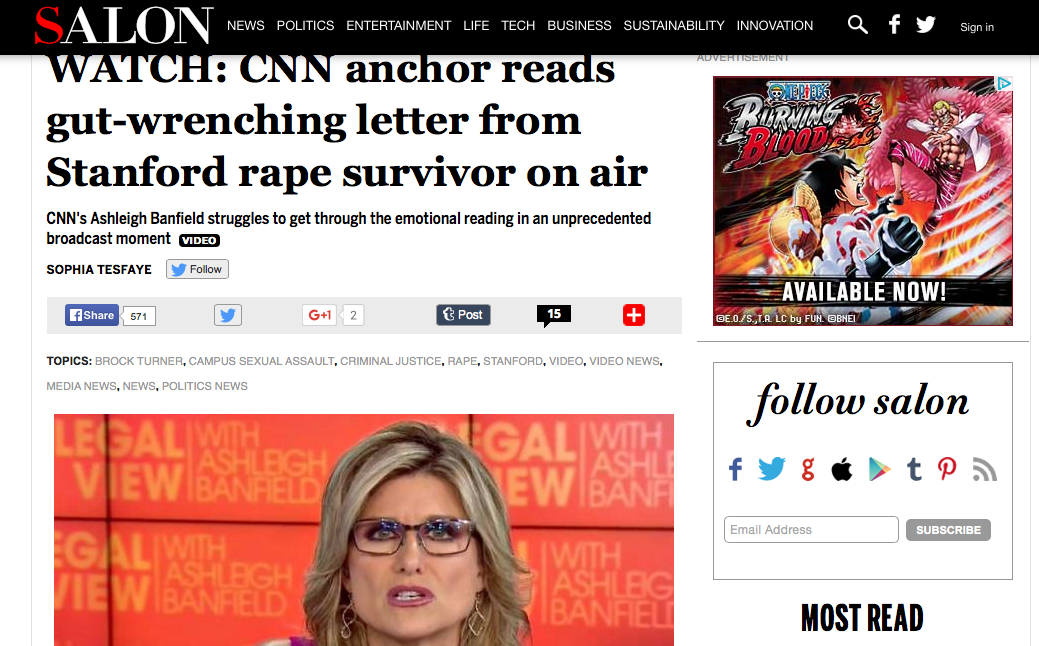Click the Twitter bird in header
1039x646 pixels.
(x=926, y=25)
